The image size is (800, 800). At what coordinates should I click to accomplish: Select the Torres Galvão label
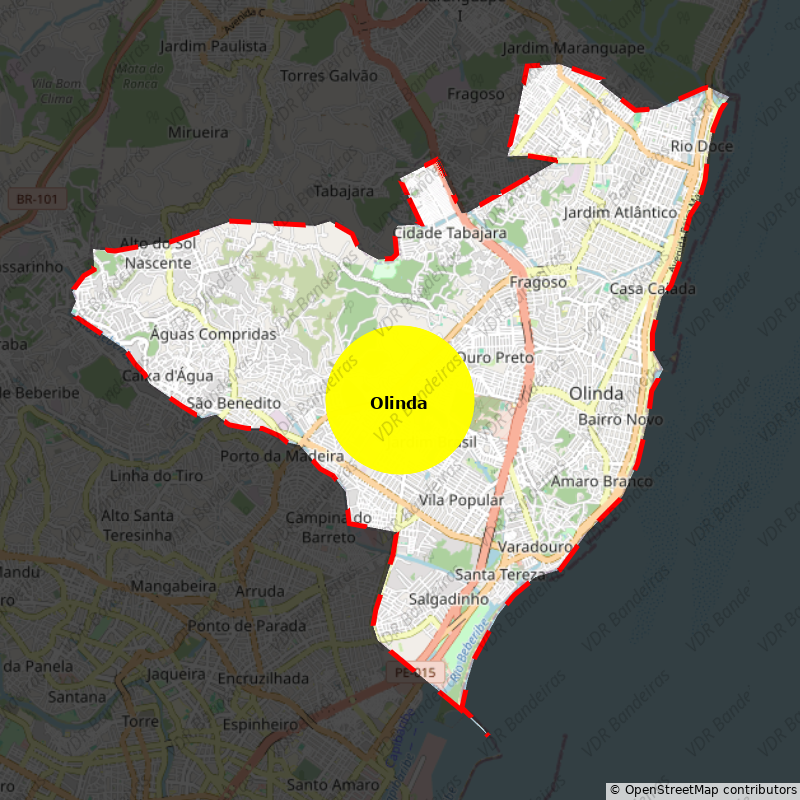329,76
